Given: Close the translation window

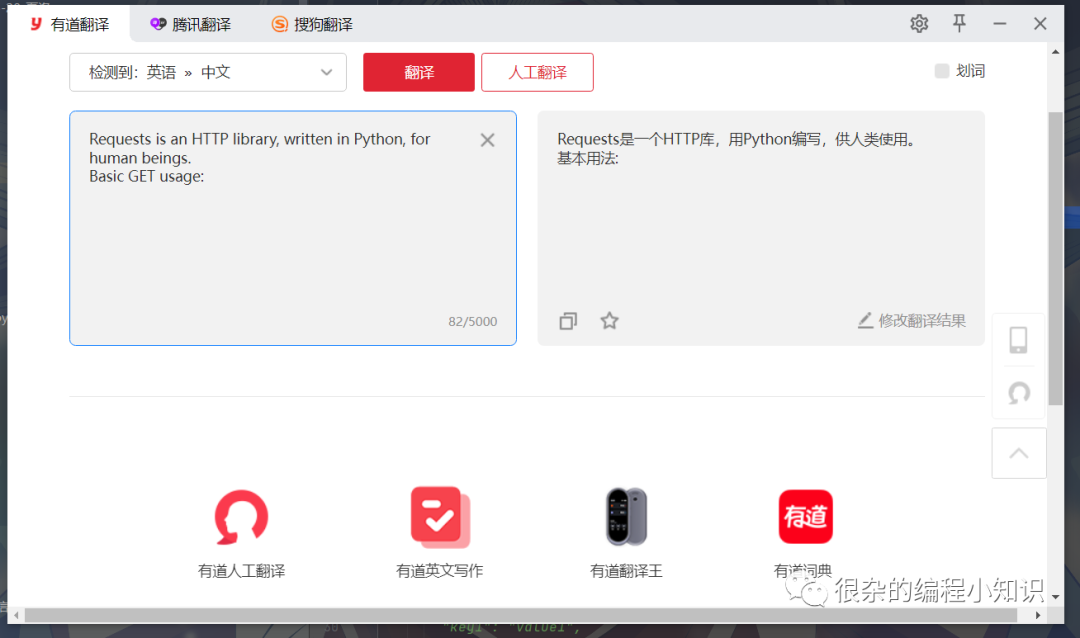Looking at the screenshot, I should click(x=1040, y=24).
